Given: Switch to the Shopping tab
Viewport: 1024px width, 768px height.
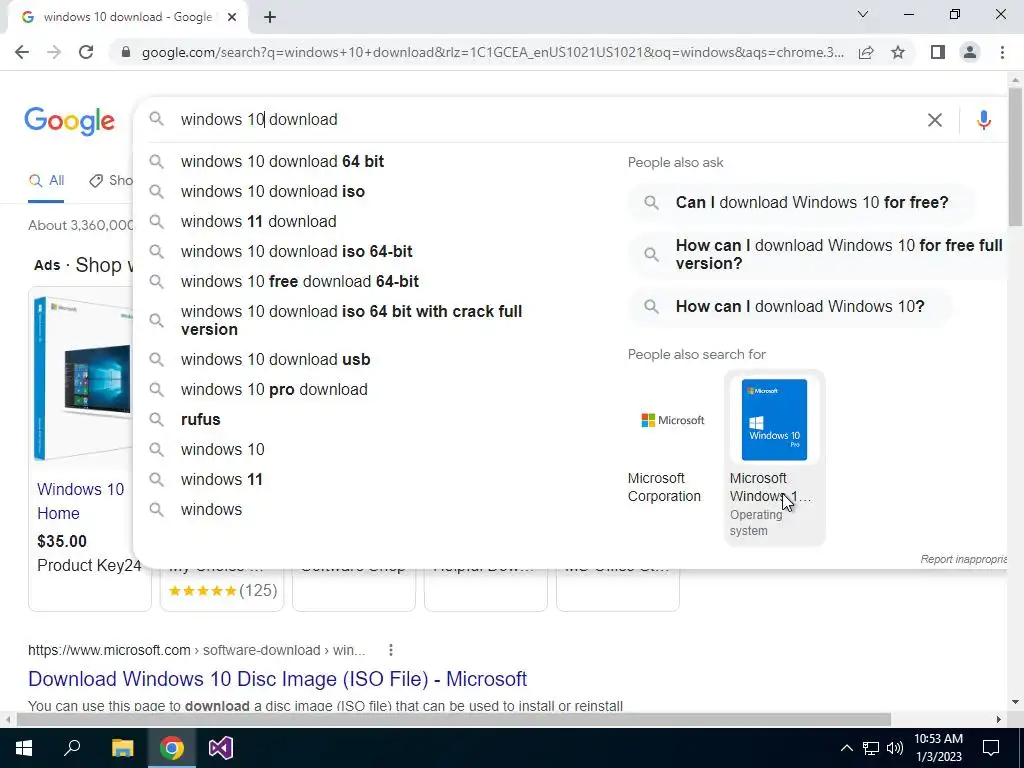Looking at the screenshot, I should coord(111,181).
